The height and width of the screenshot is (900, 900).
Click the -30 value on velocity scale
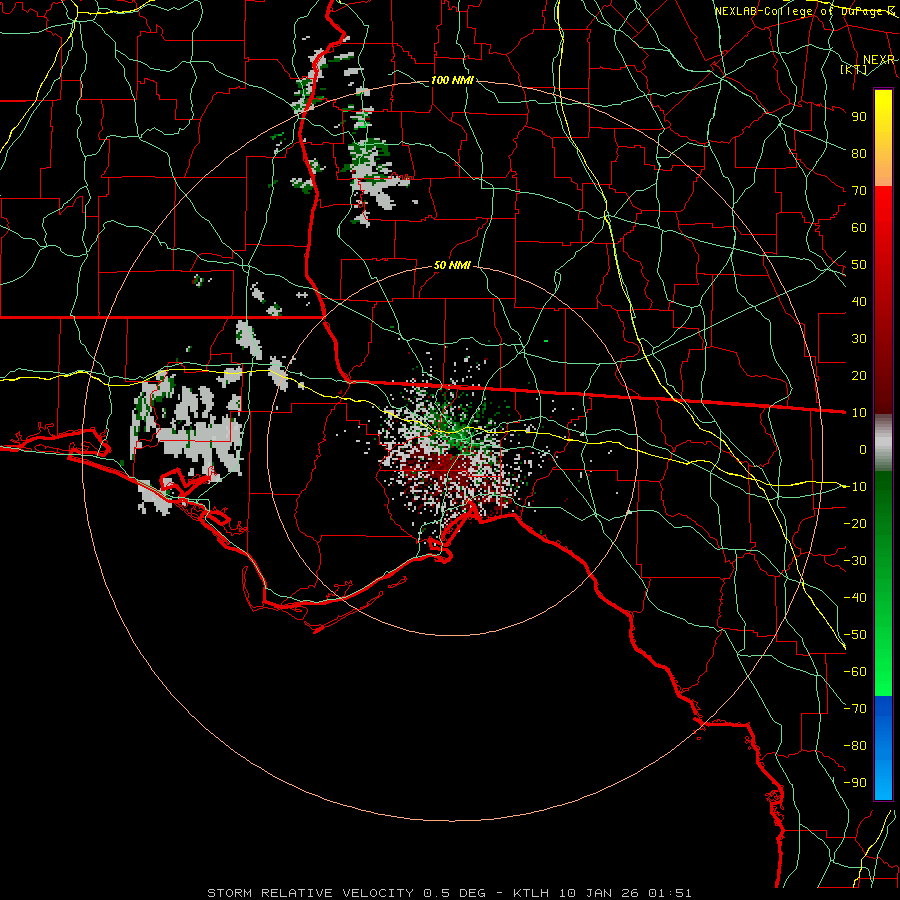pyautogui.click(x=855, y=561)
